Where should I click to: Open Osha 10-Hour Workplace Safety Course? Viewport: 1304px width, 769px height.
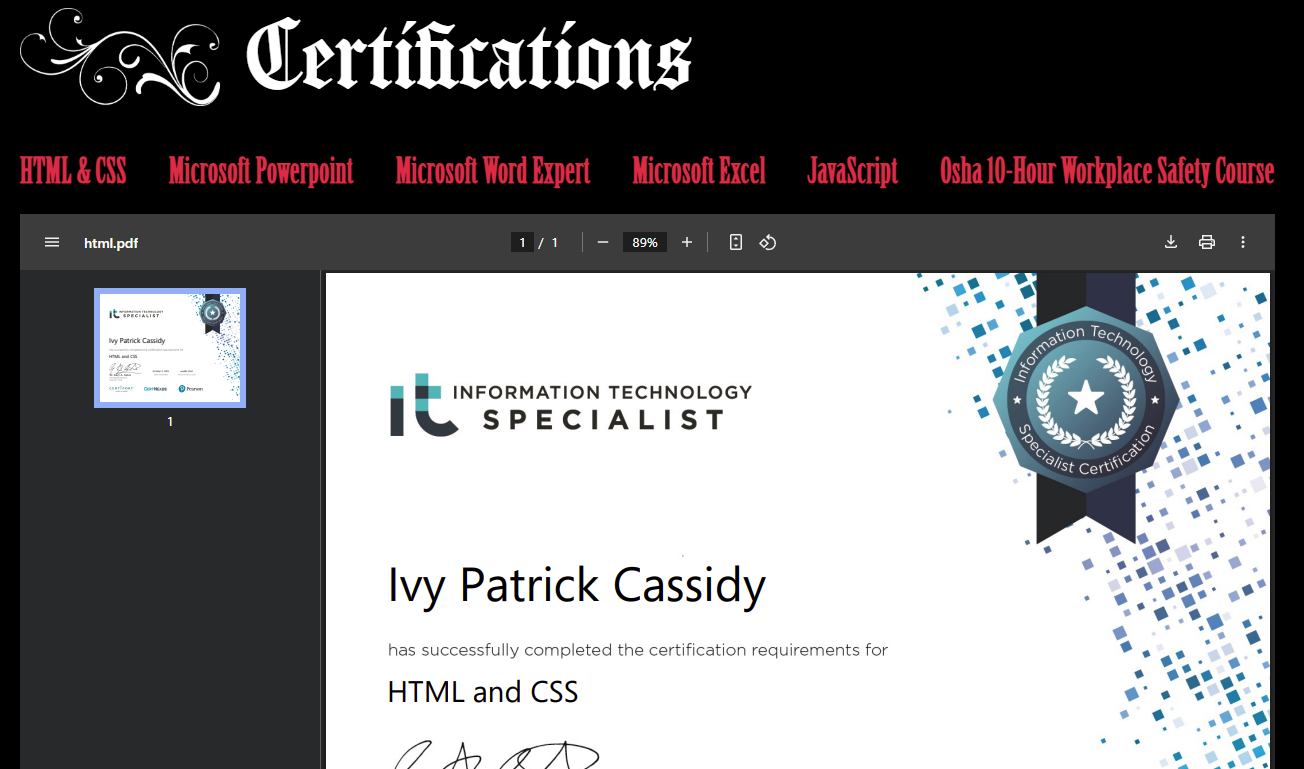coord(1107,171)
